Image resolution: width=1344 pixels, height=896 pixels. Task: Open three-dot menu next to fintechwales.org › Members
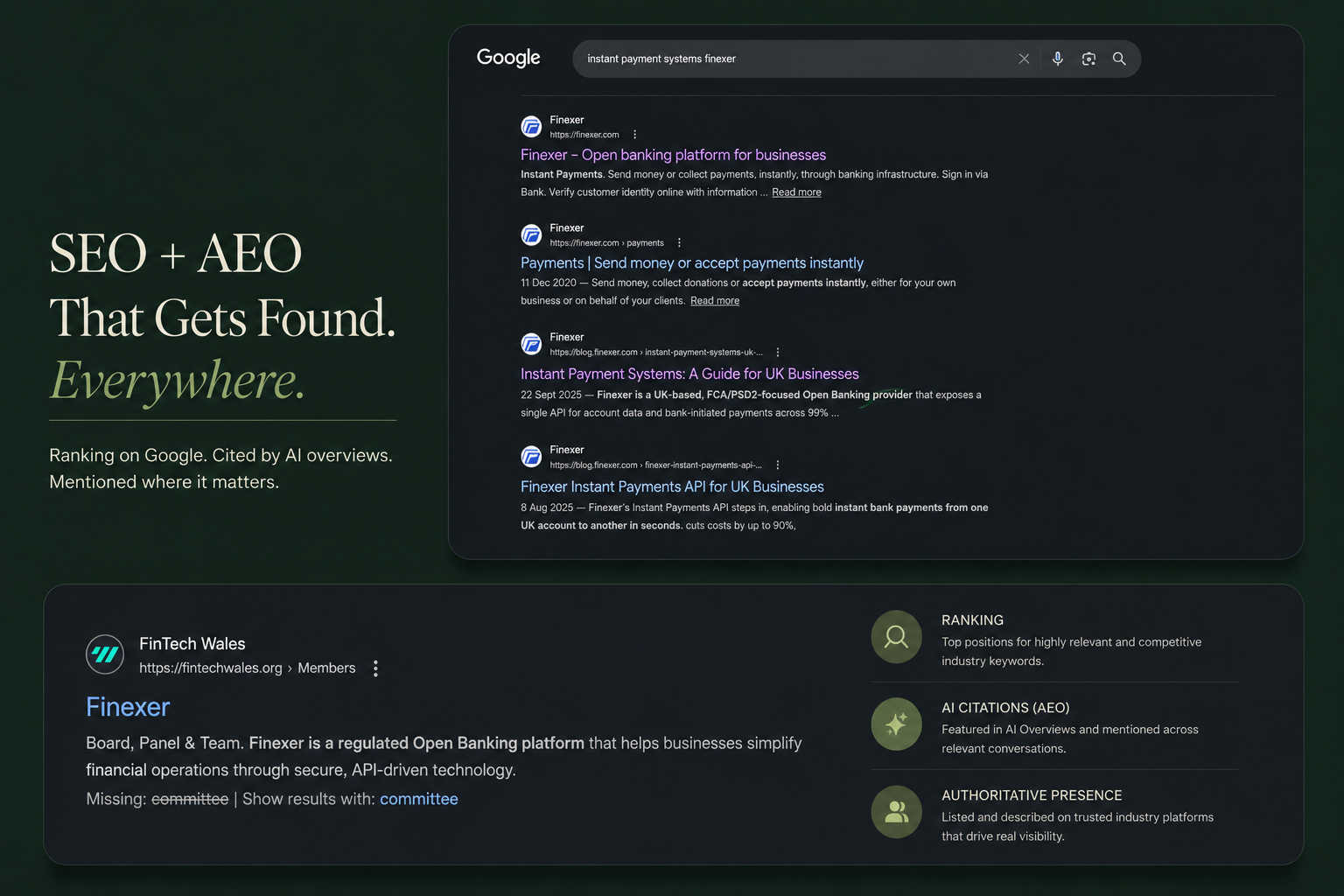point(375,668)
